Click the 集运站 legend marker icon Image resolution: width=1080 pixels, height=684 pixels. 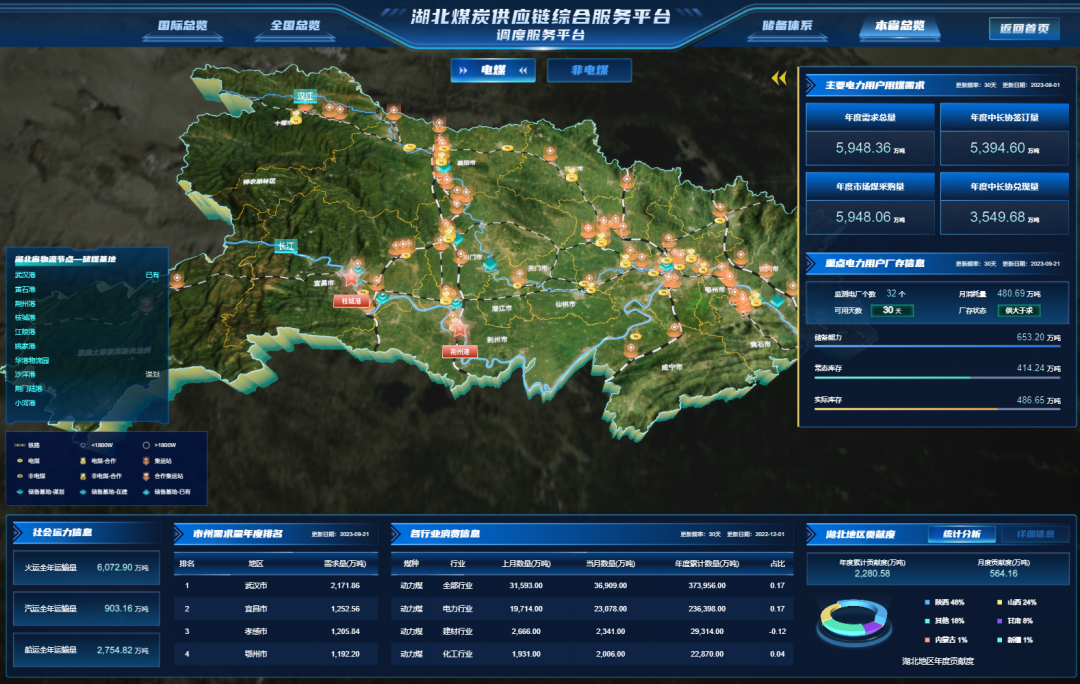click(x=146, y=460)
